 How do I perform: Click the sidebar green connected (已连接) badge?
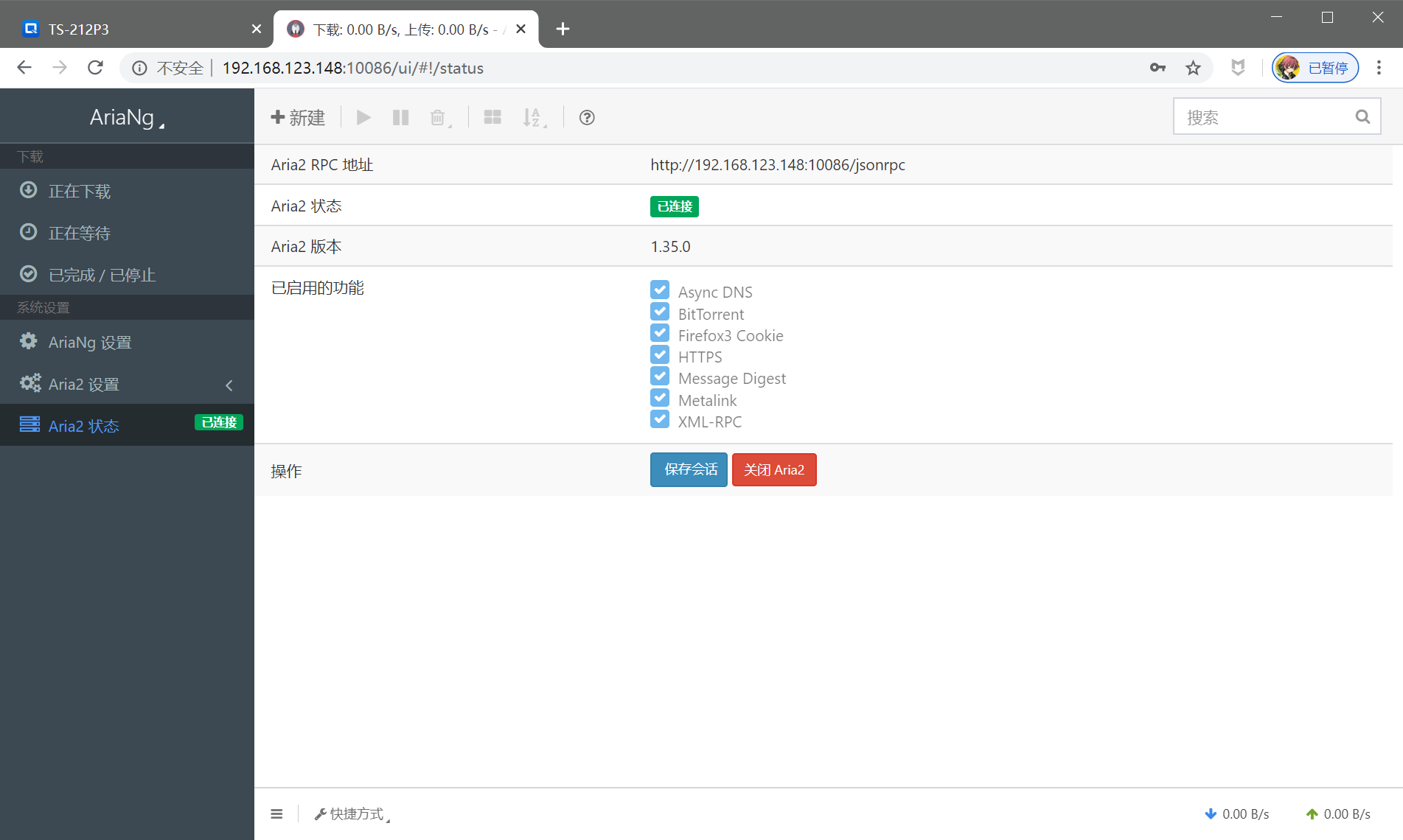219,422
